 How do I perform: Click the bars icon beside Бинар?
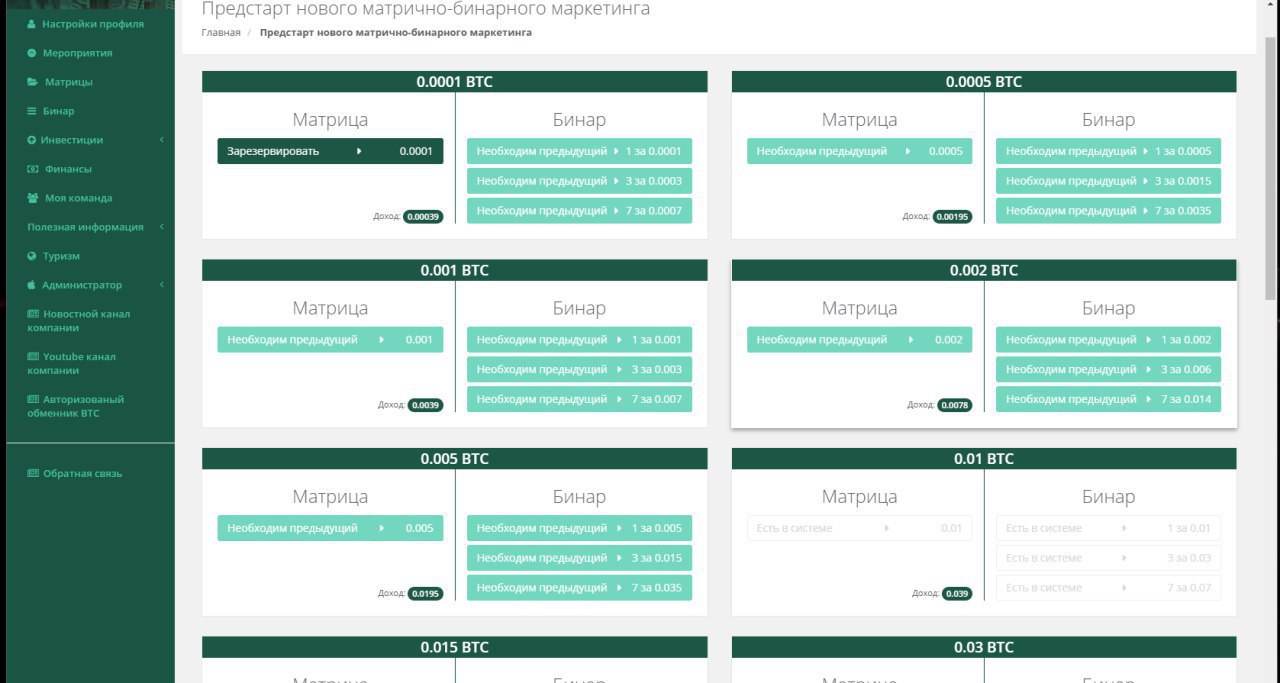pyautogui.click(x=32, y=111)
